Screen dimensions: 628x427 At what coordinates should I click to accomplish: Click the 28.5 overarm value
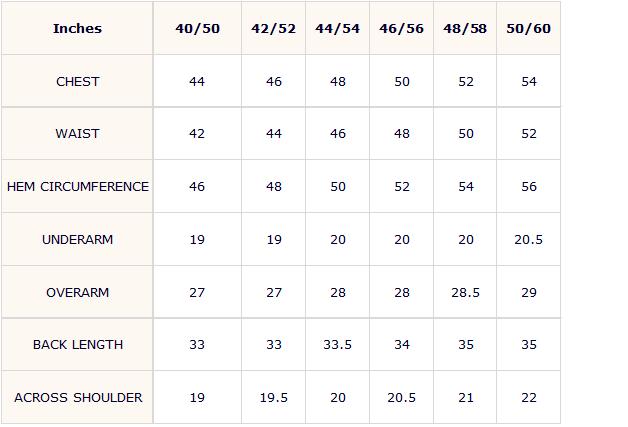465,292
